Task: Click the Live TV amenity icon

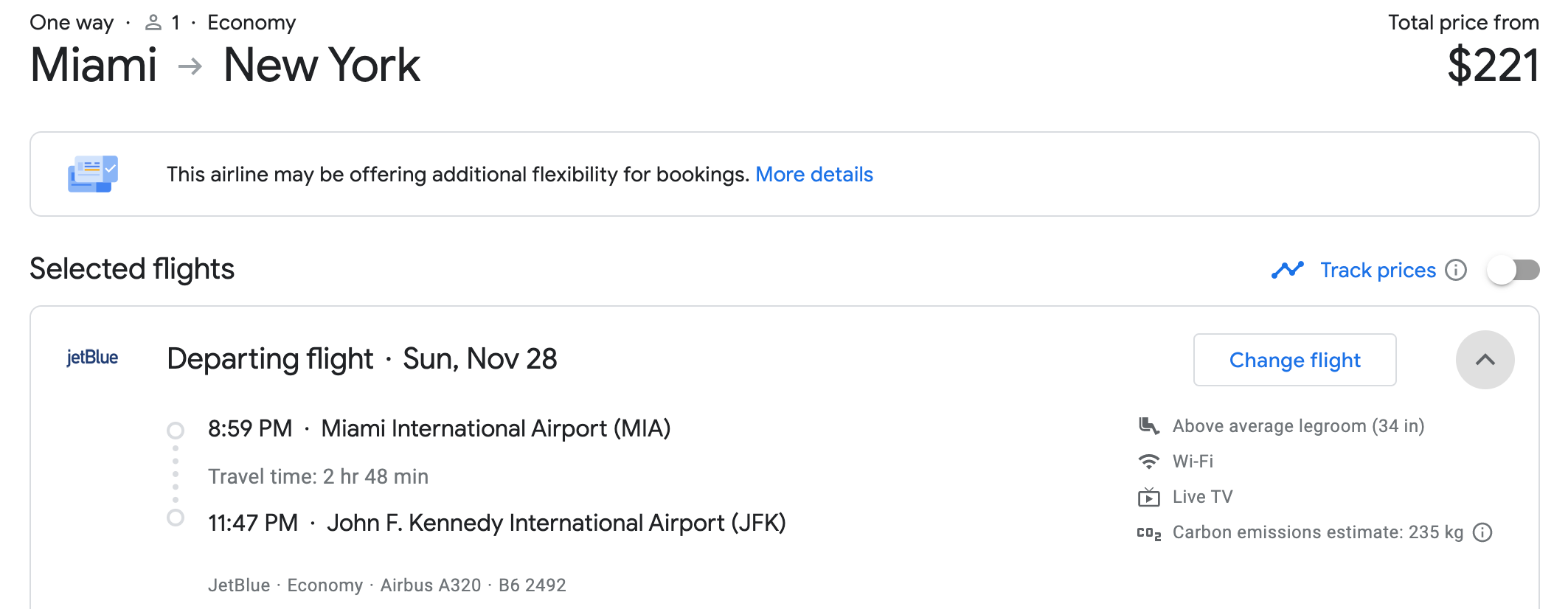Action: [x=1148, y=497]
